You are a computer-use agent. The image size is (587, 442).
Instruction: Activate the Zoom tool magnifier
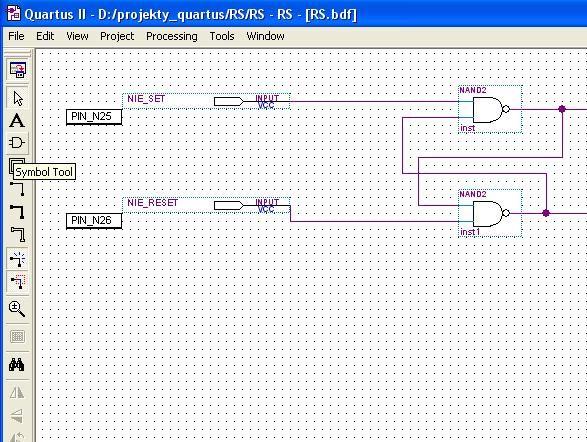click(17, 309)
